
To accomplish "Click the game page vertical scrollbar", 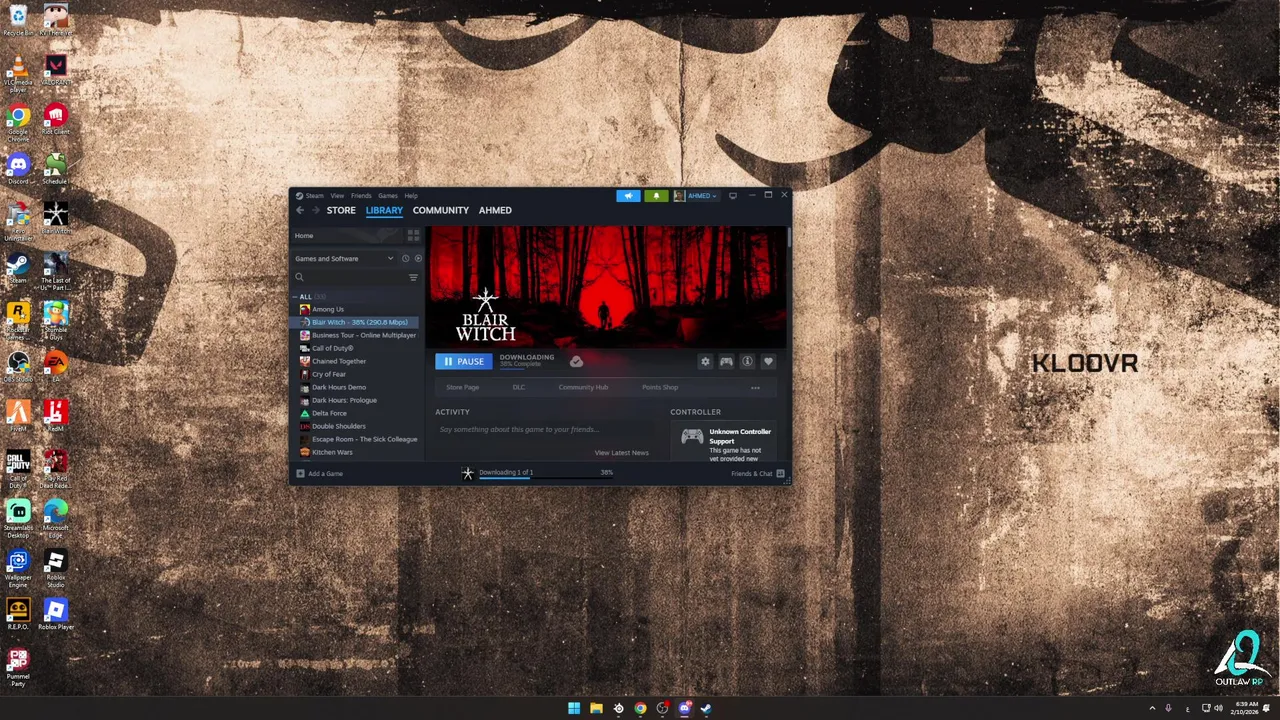I will tap(789, 237).
